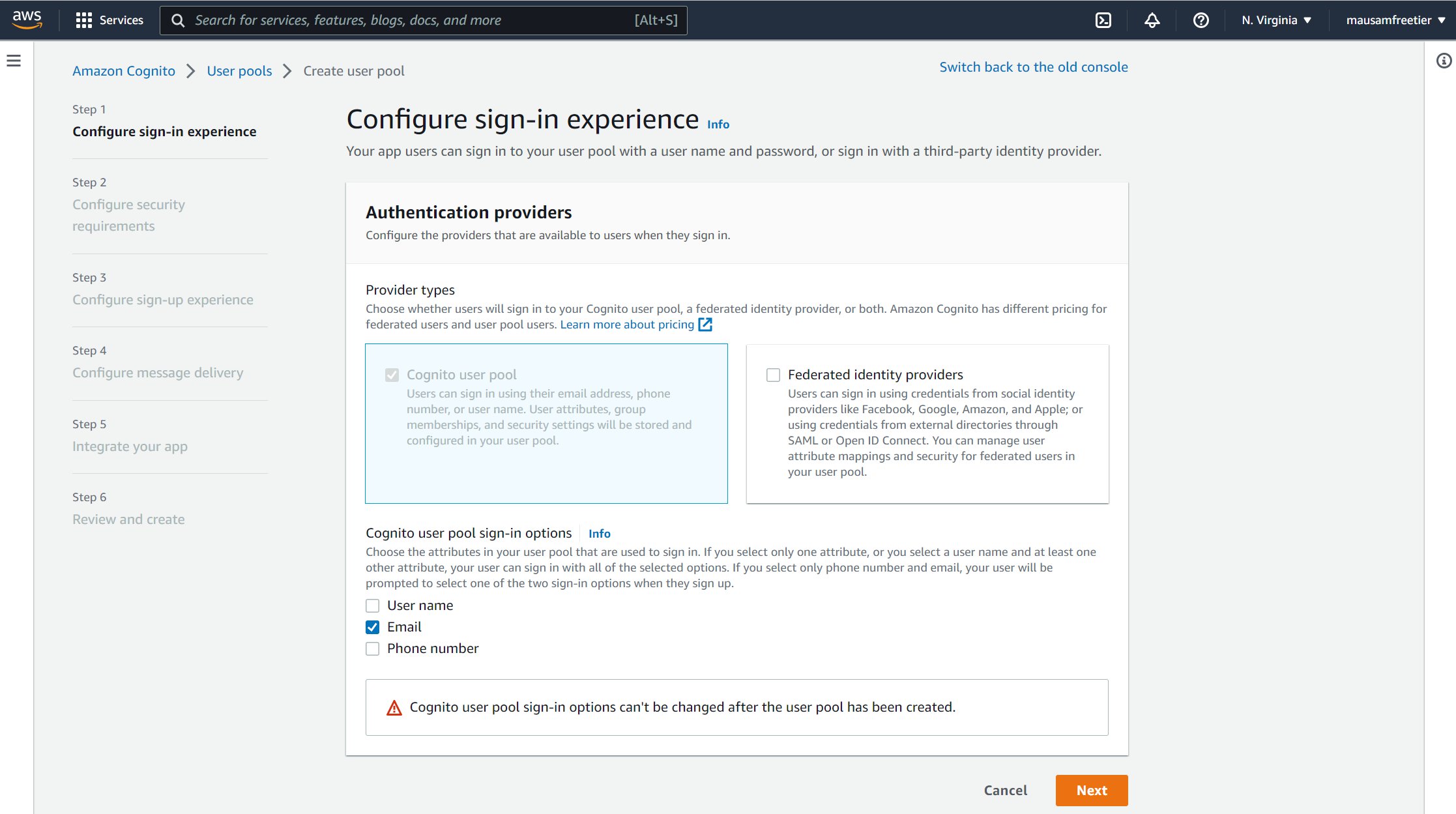The image size is (1456, 814).
Task: Go to Amazon Cognito breadcrumb
Action: pyautogui.click(x=124, y=71)
